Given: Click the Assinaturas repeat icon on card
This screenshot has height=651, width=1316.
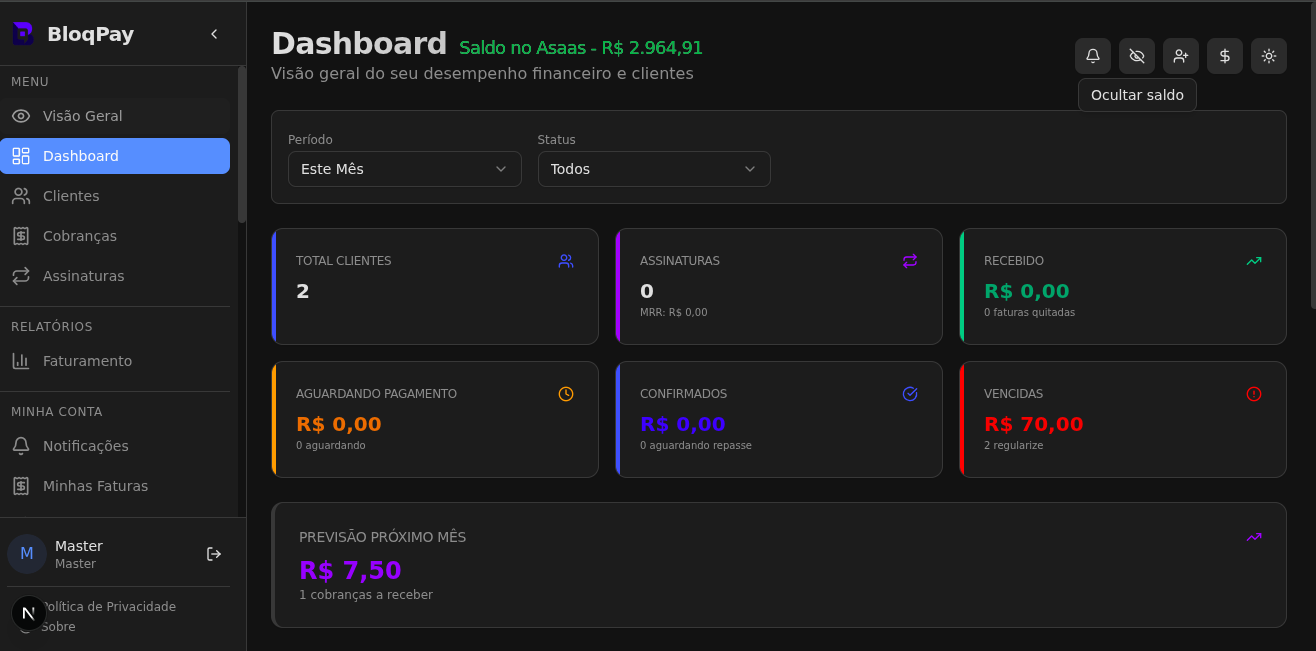Looking at the screenshot, I should (x=910, y=261).
